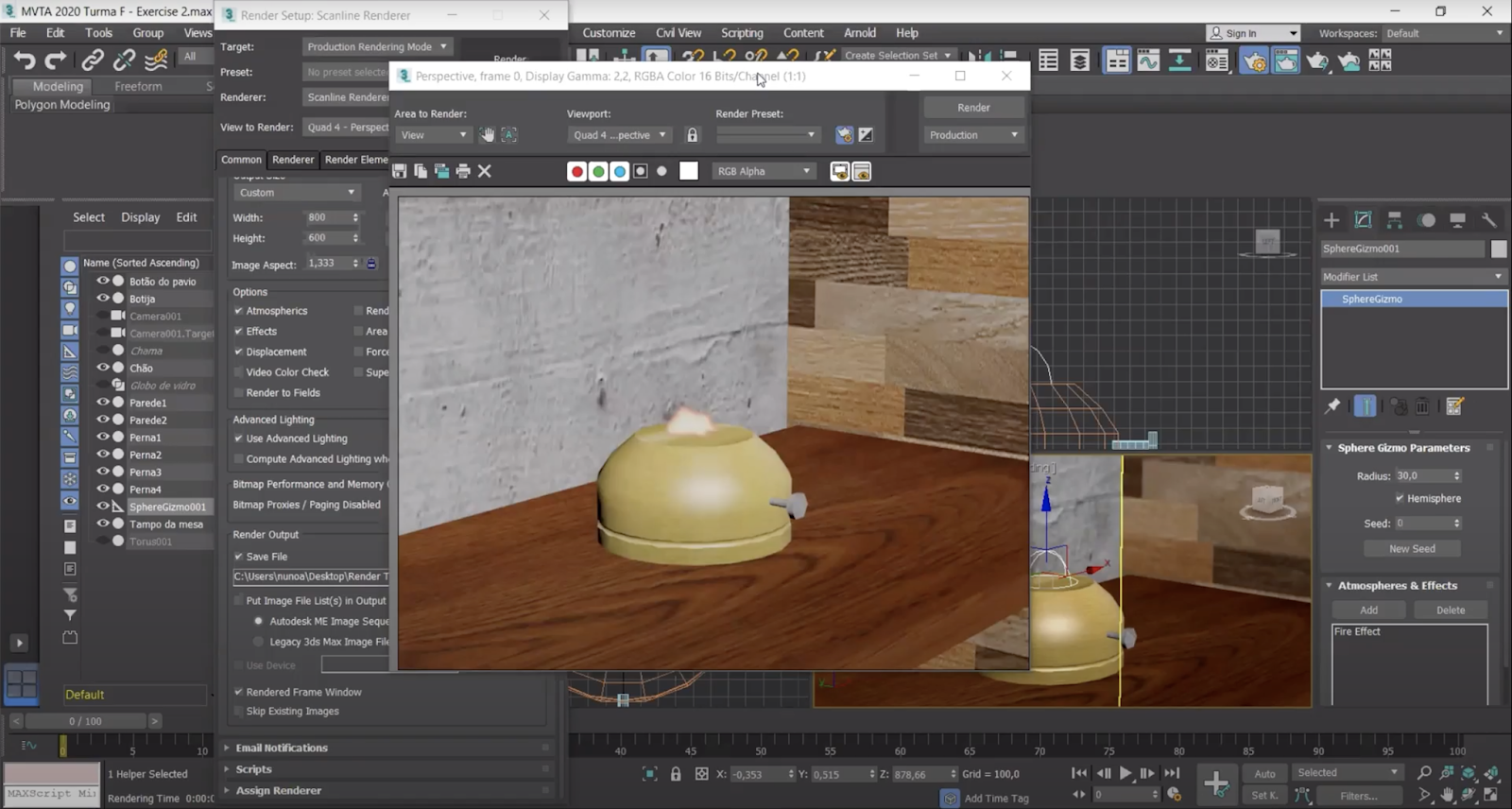Hide the Botija object with eye icon
The image size is (1512, 809).
click(103, 299)
